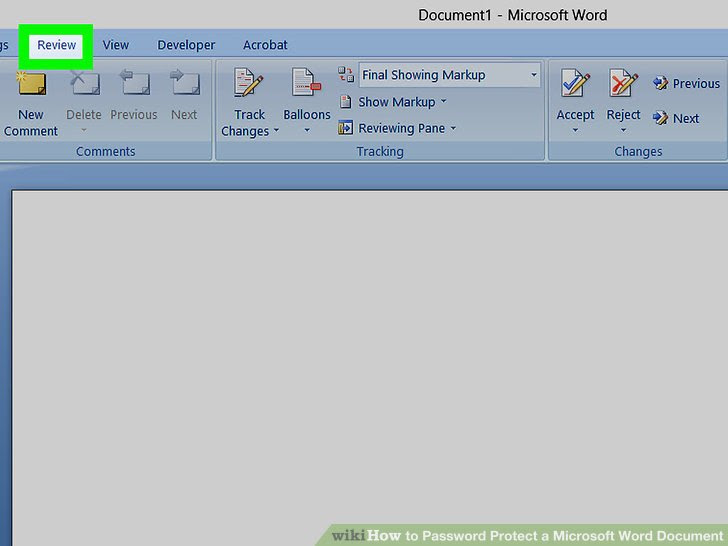Click the Accept change checkmark icon
Screen dimensions: 728x546
pos(575,83)
